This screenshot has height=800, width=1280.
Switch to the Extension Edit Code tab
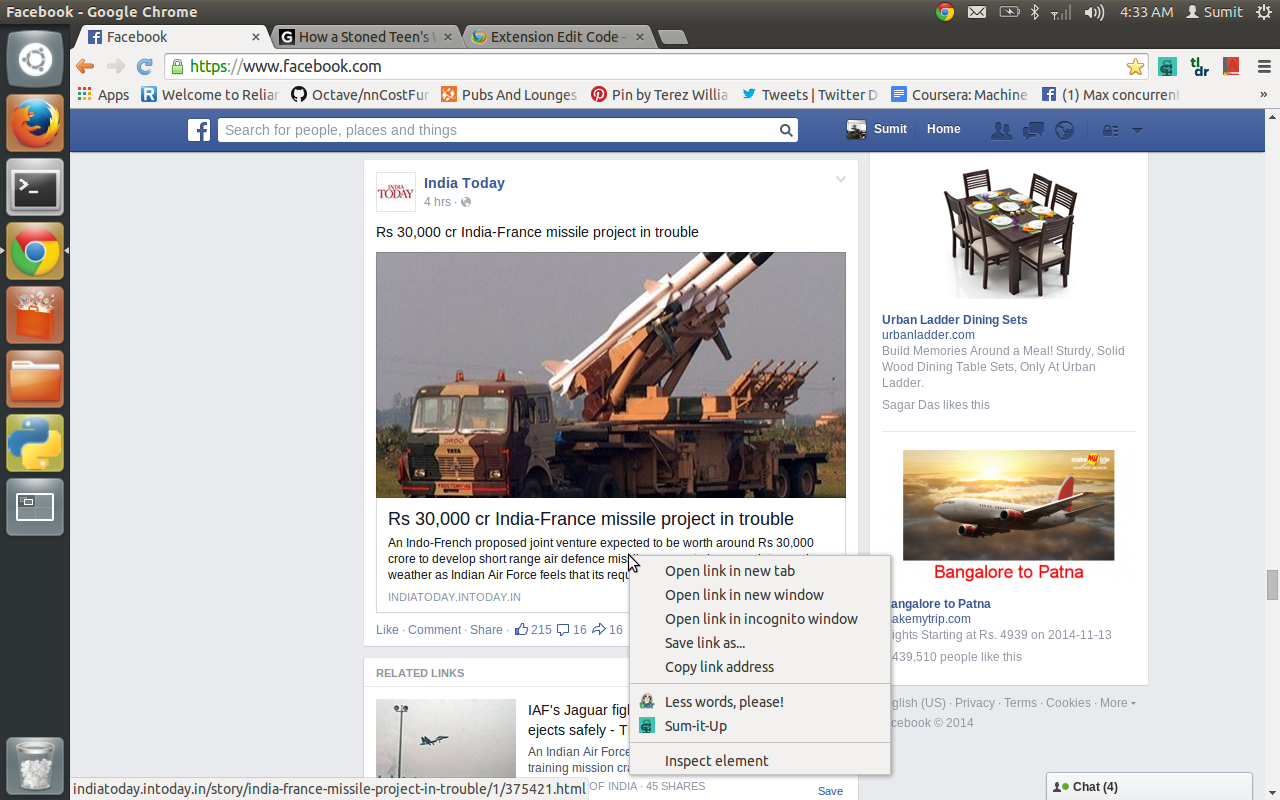click(557, 37)
